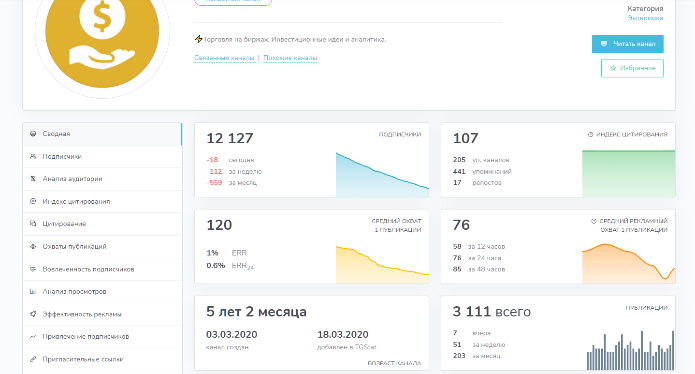Click the publications bar chart
The image size is (695, 374).
(x=630, y=350)
